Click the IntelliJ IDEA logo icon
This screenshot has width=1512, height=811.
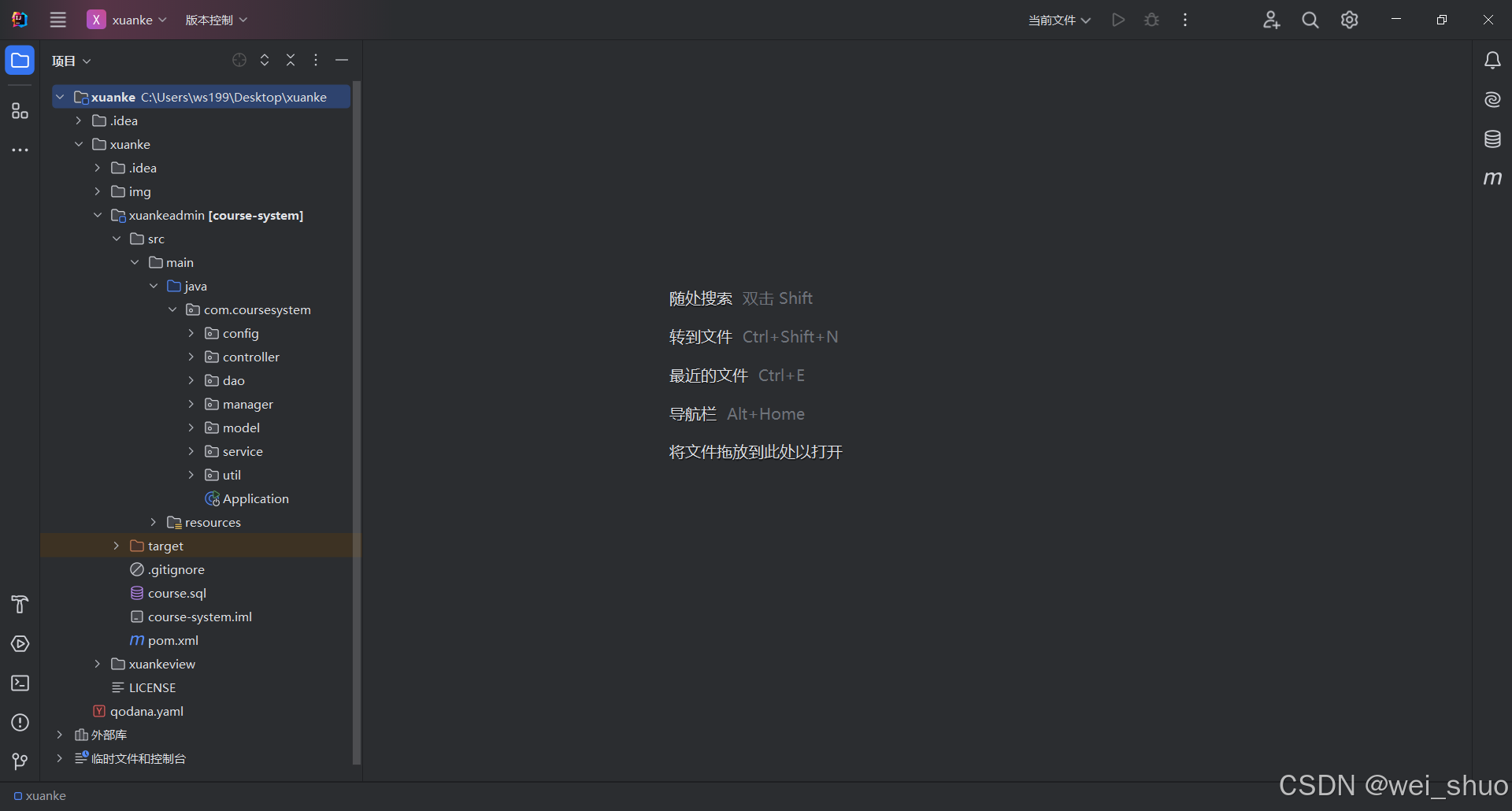20,20
